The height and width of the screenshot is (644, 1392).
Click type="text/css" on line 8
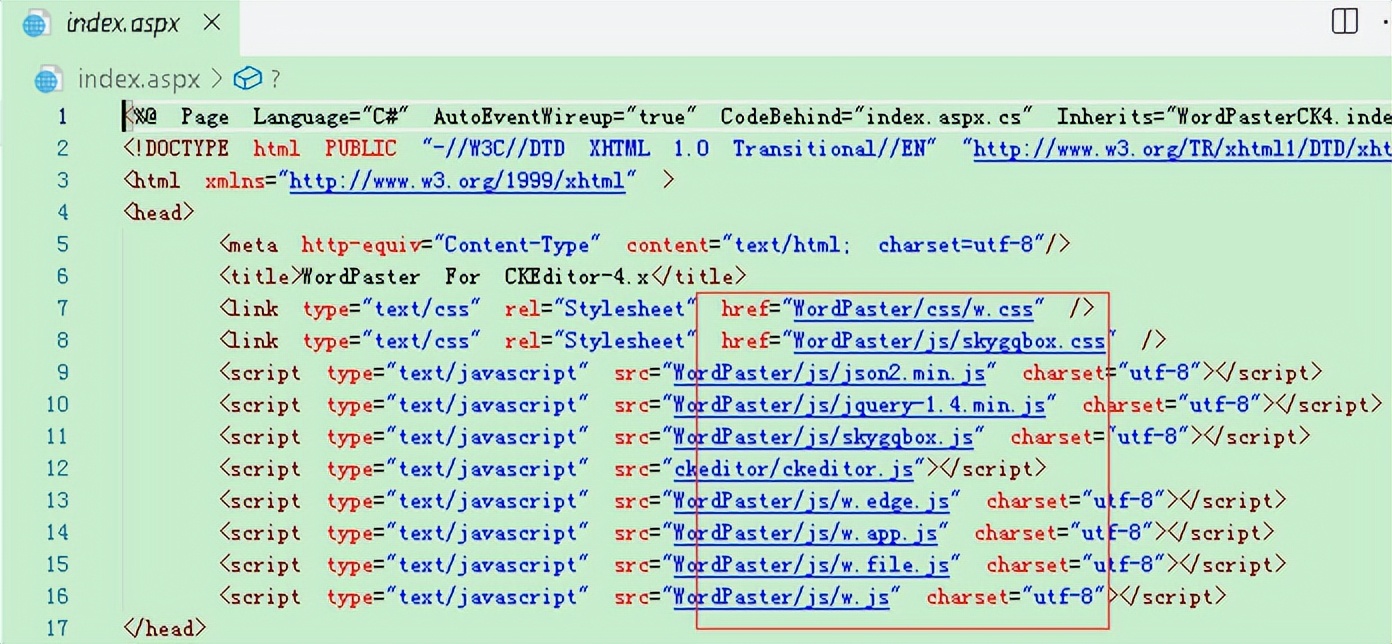click(391, 341)
